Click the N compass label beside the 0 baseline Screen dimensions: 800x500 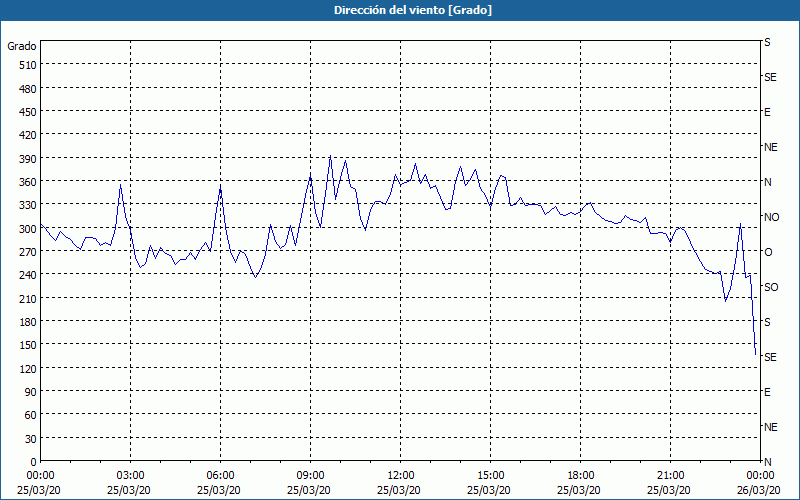pyautogui.click(x=767, y=462)
